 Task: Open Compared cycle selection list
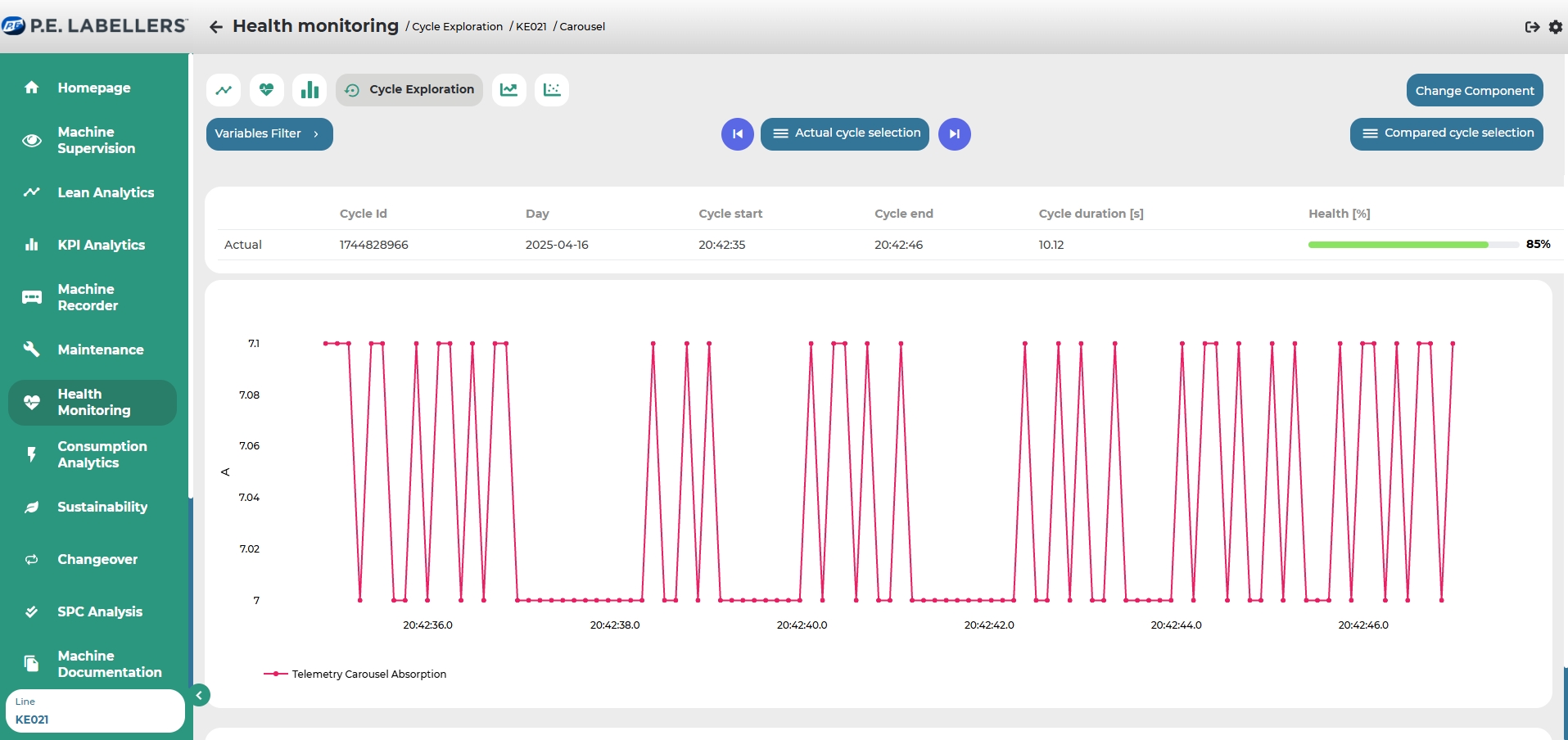tap(1446, 134)
